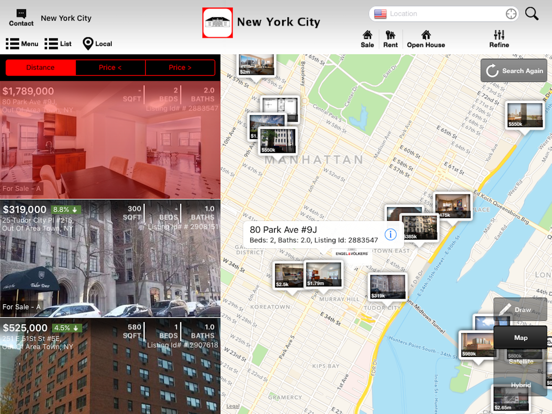The width and height of the screenshot is (552, 414).
Task: Click the New York City header label
Action: (x=278, y=22)
